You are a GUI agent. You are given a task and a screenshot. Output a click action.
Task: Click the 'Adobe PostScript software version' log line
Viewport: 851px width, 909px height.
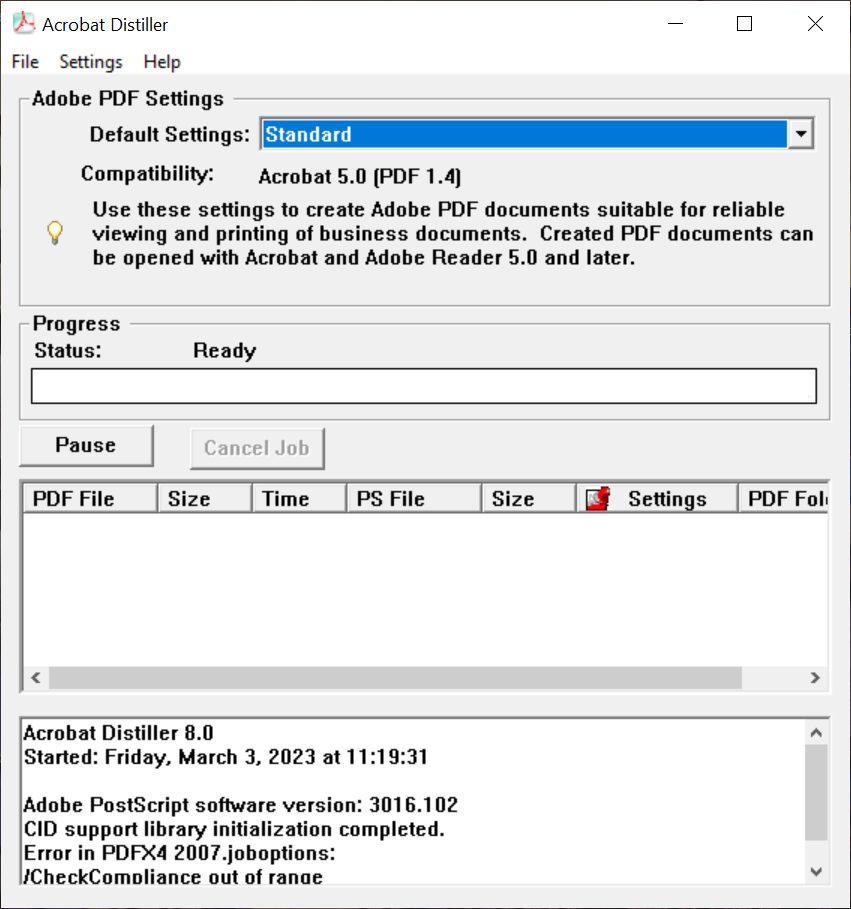(241, 805)
